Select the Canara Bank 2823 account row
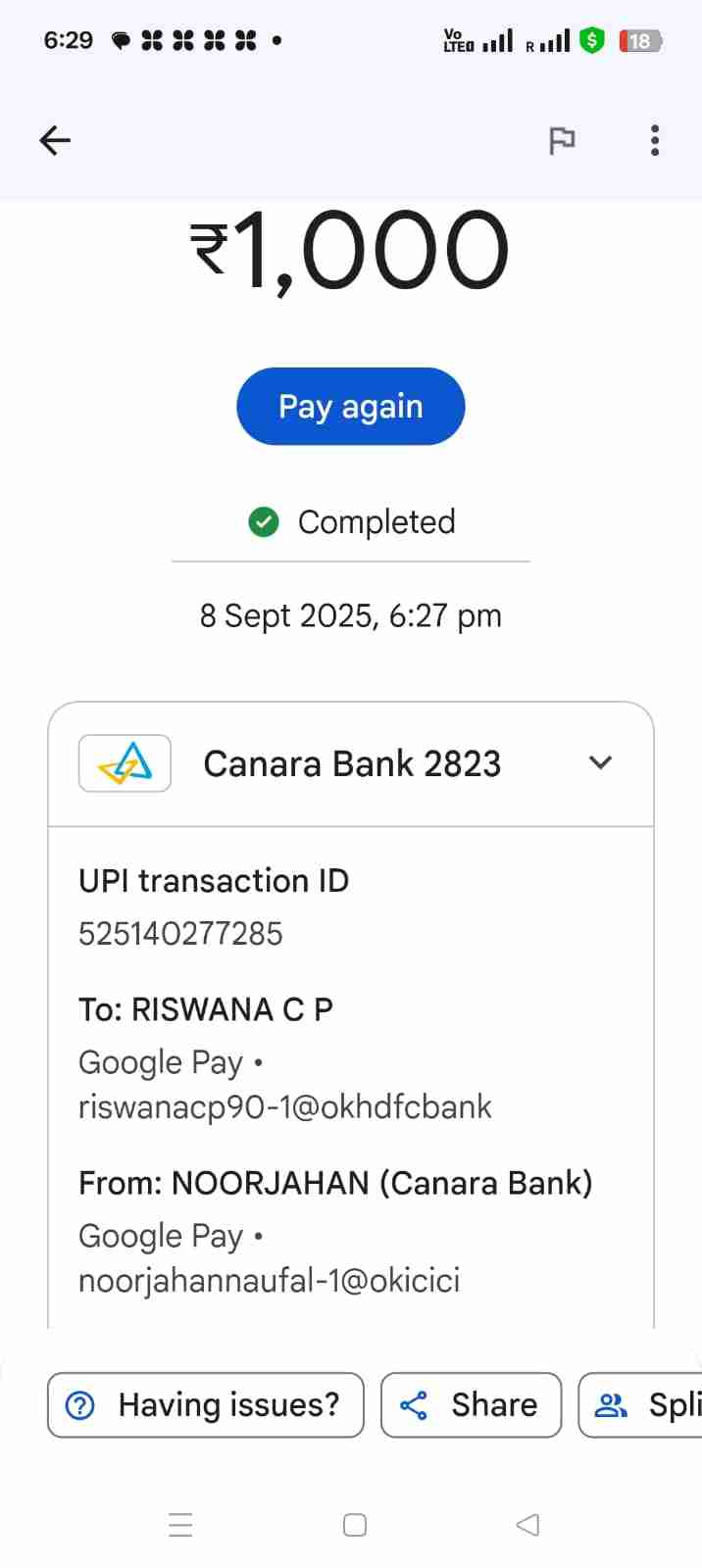The height and width of the screenshot is (1568, 702). (x=352, y=764)
